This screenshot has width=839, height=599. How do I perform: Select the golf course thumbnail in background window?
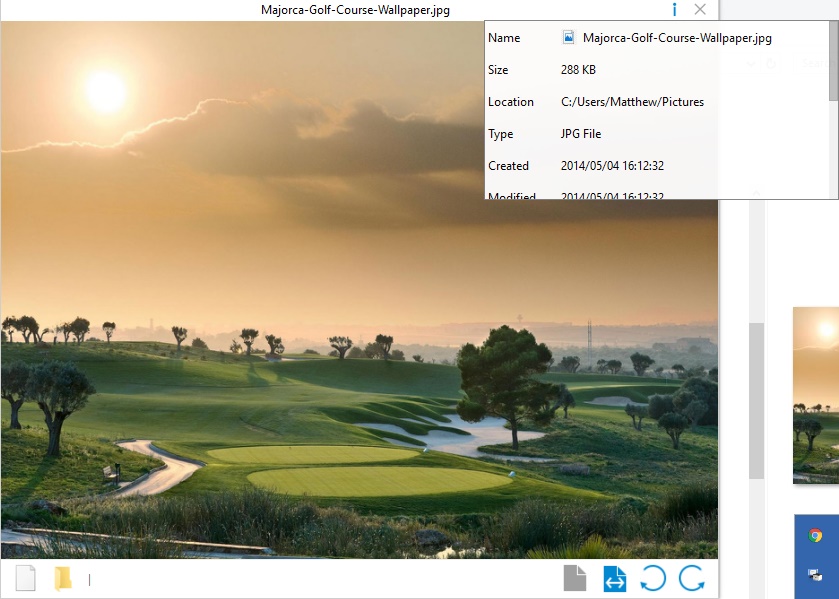click(816, 395)
